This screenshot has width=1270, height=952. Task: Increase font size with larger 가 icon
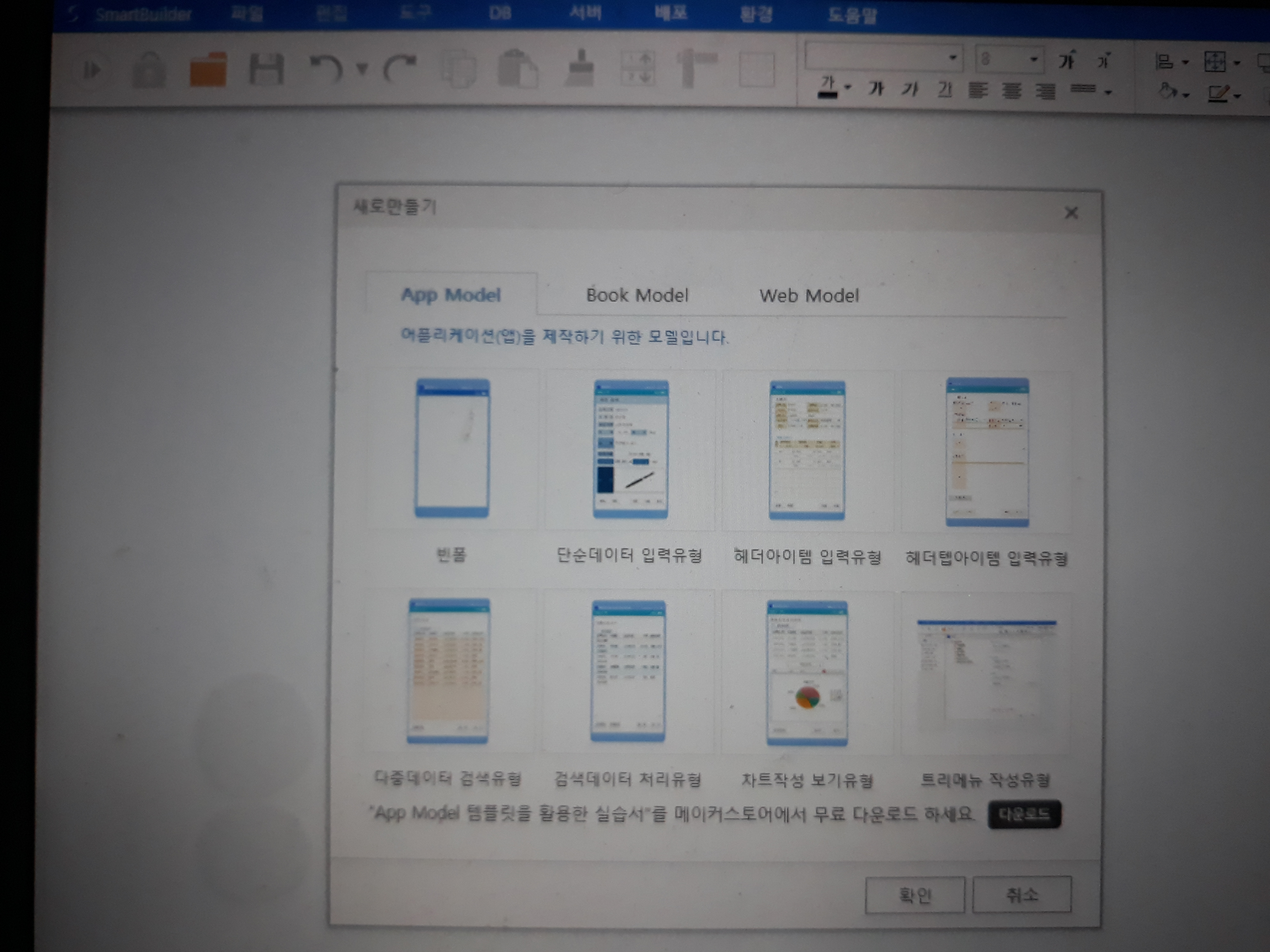coord(1067,60)
